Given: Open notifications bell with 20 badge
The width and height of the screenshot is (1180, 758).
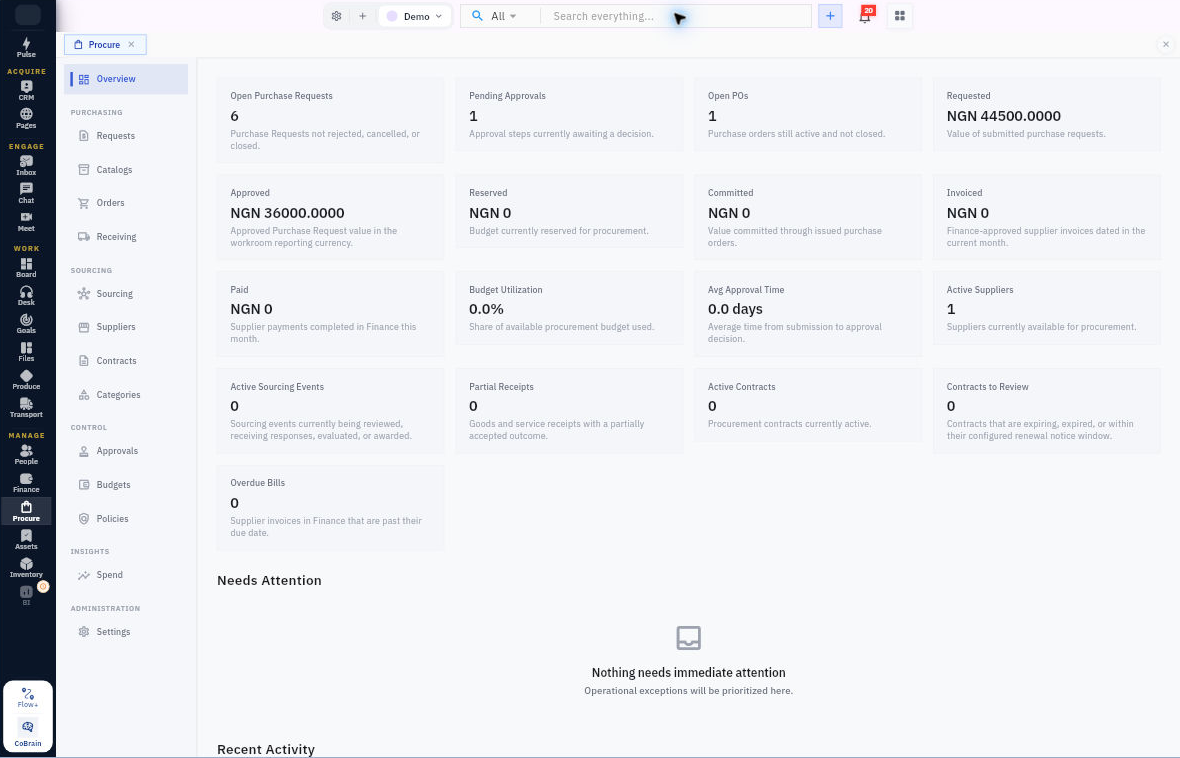Looking at the screenshot, I should pyautogui.click(x=865, y=16).
